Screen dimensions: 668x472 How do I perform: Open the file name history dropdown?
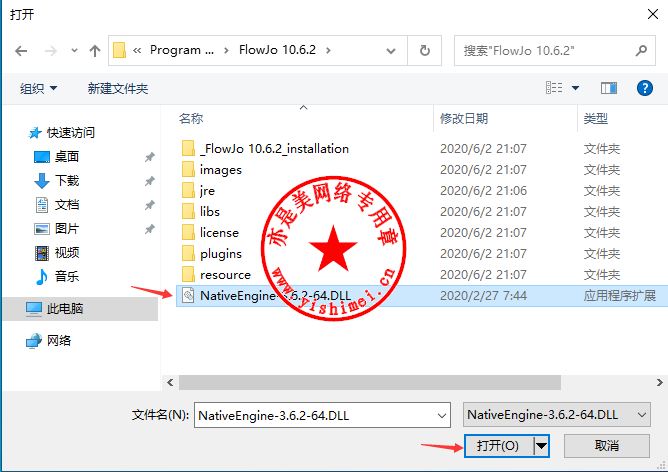tap(442, 415)
